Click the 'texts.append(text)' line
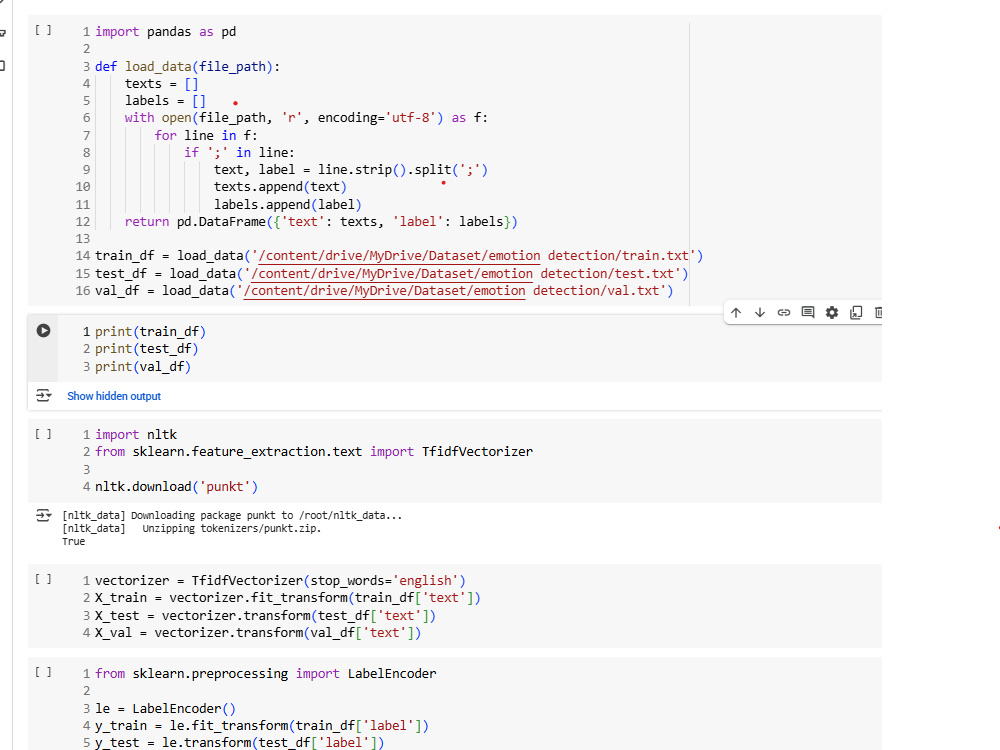This screenshot has height=750, width=1000. [280, 187]
